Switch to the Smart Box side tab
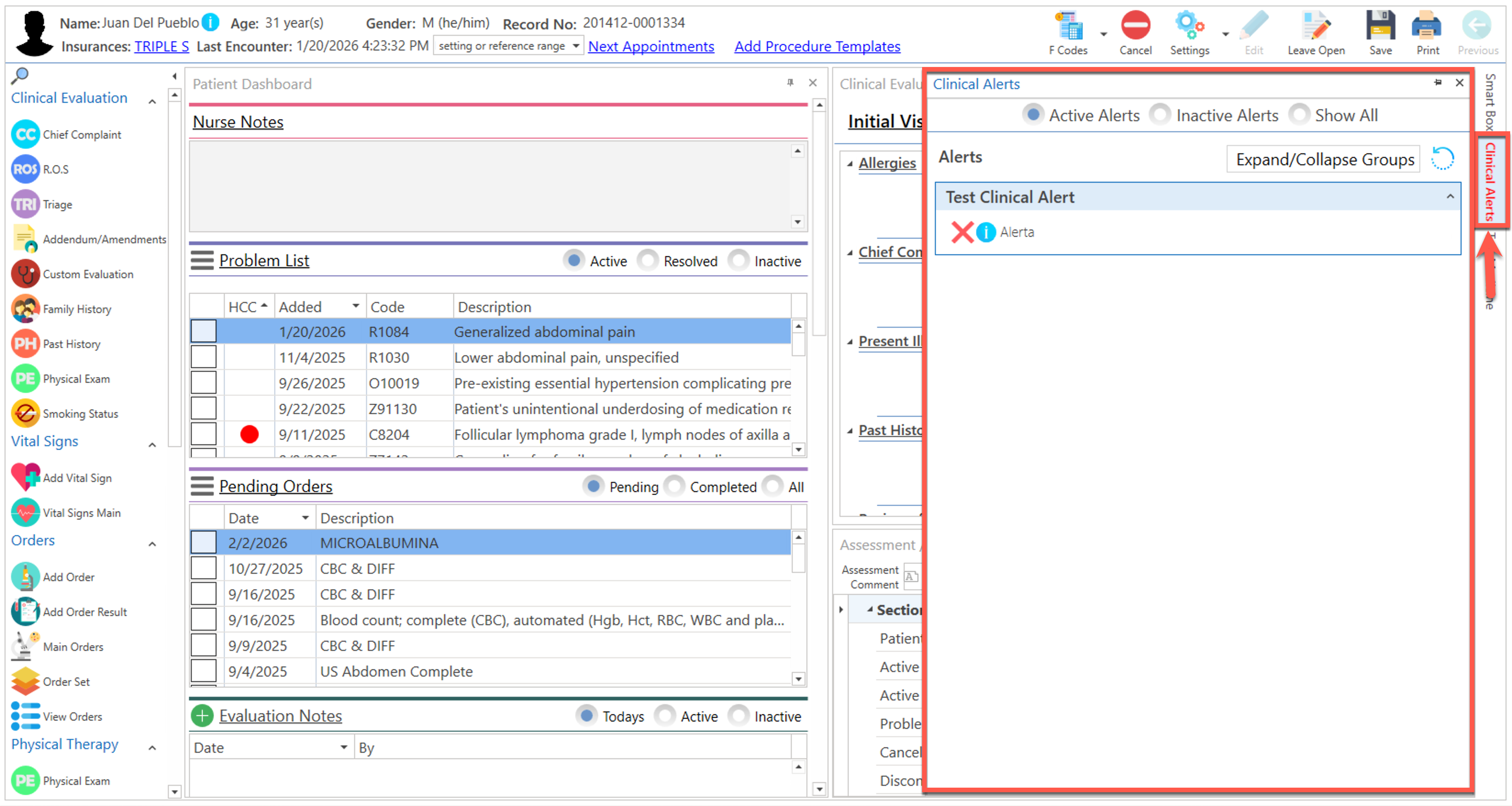The width and height of the screenshot is (1512, 806). 1490,101
